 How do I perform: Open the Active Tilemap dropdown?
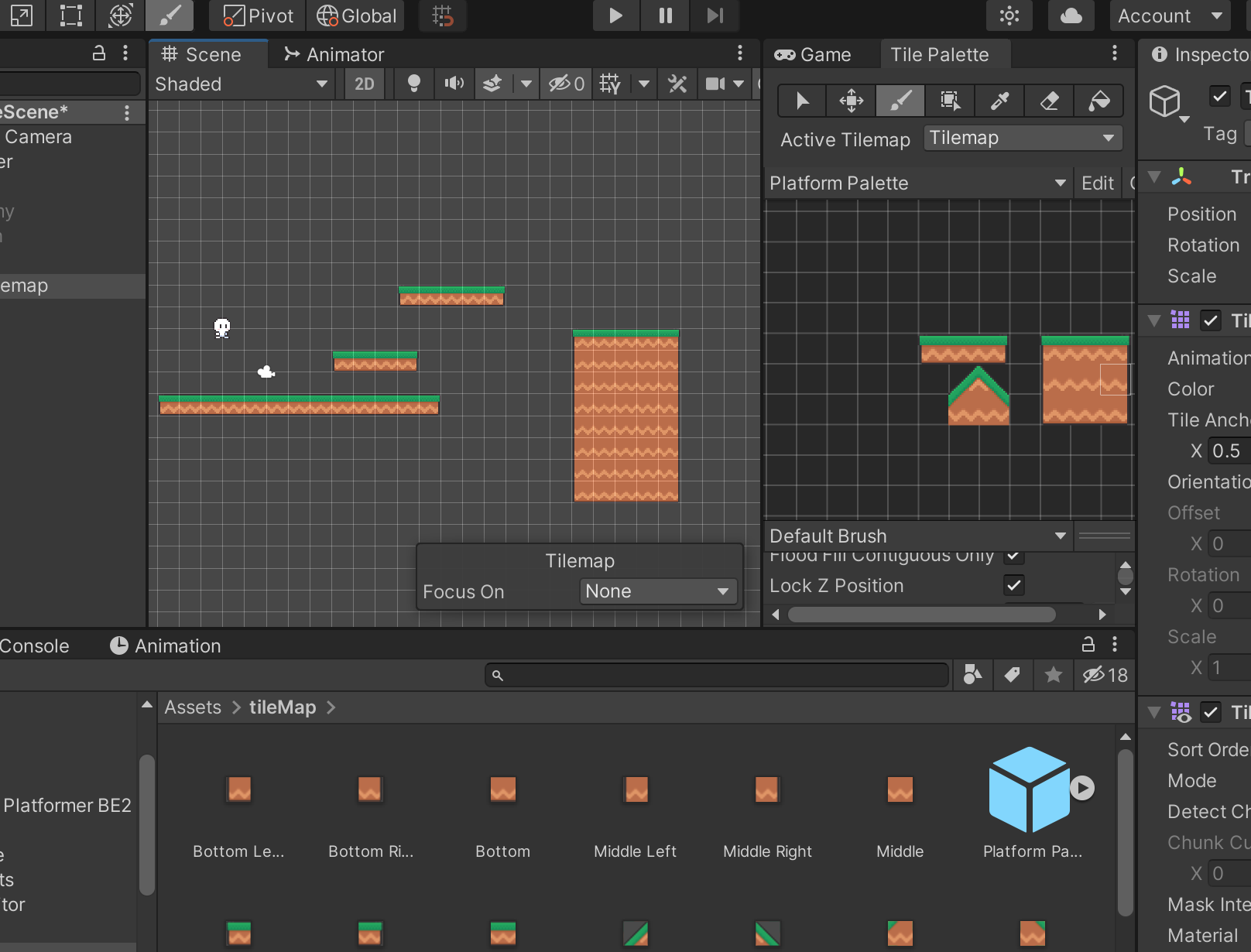(1022, 139)
